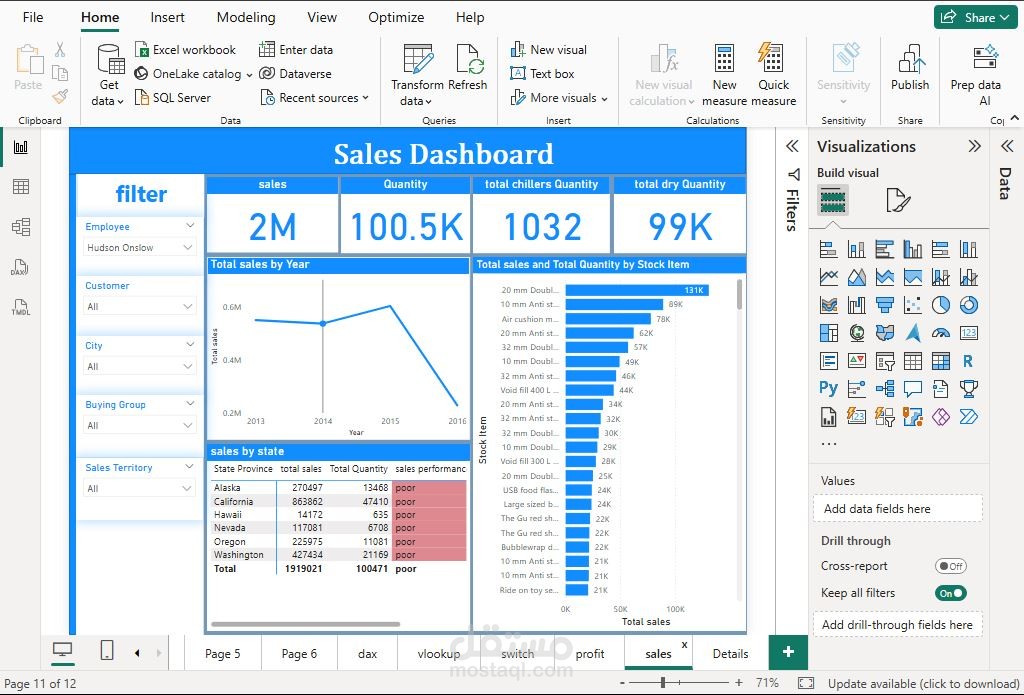Open the File menu
The width and height of the screenshot is (1024, 695).
point(33,18)
